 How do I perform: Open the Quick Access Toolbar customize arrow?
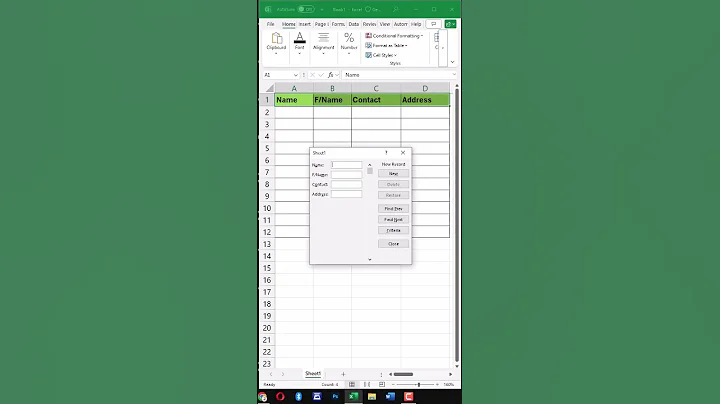322,9
